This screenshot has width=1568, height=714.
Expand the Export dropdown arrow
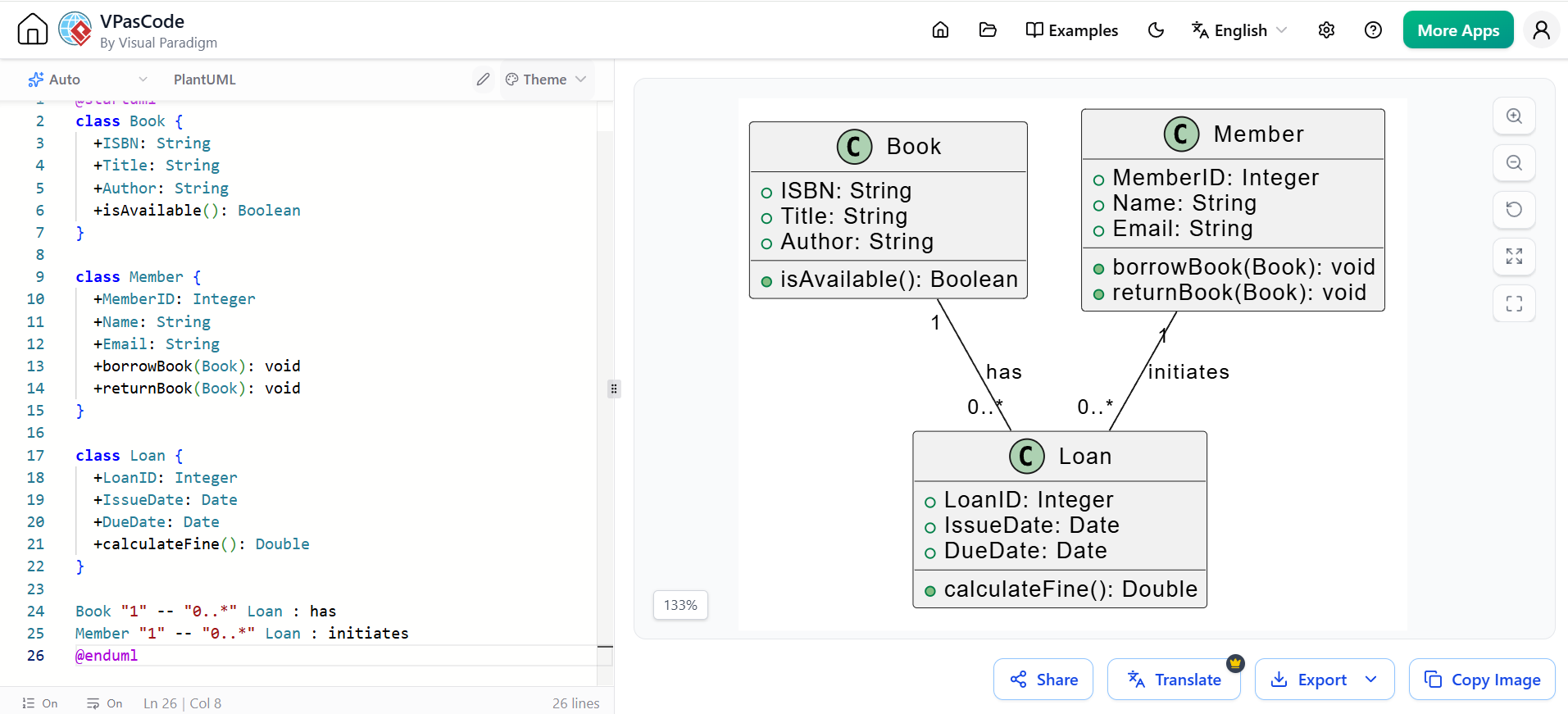pyautogui.click(x=1371, y=680)
